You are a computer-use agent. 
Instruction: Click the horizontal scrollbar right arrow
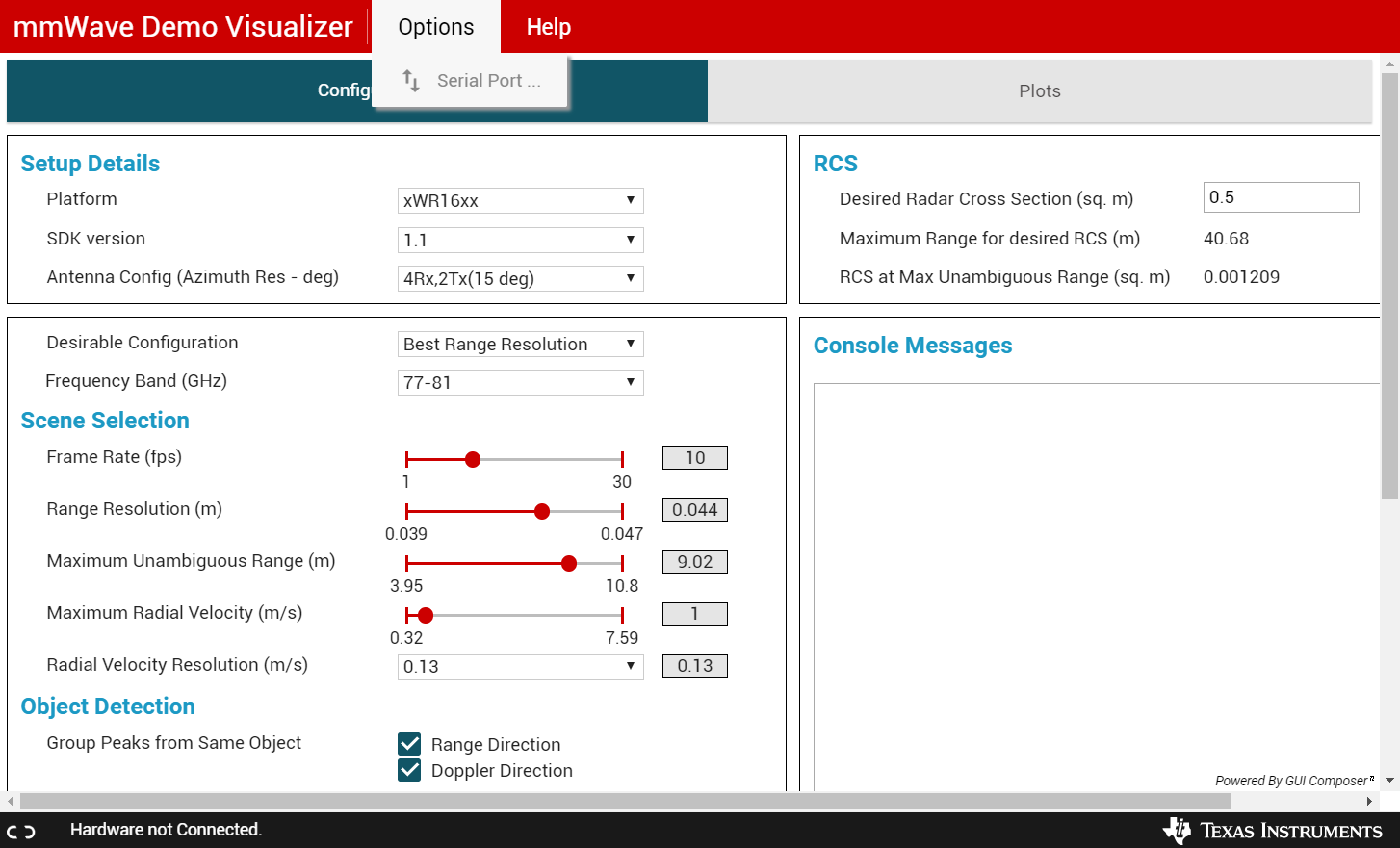pyautogui.click(x=1369, y=801)
